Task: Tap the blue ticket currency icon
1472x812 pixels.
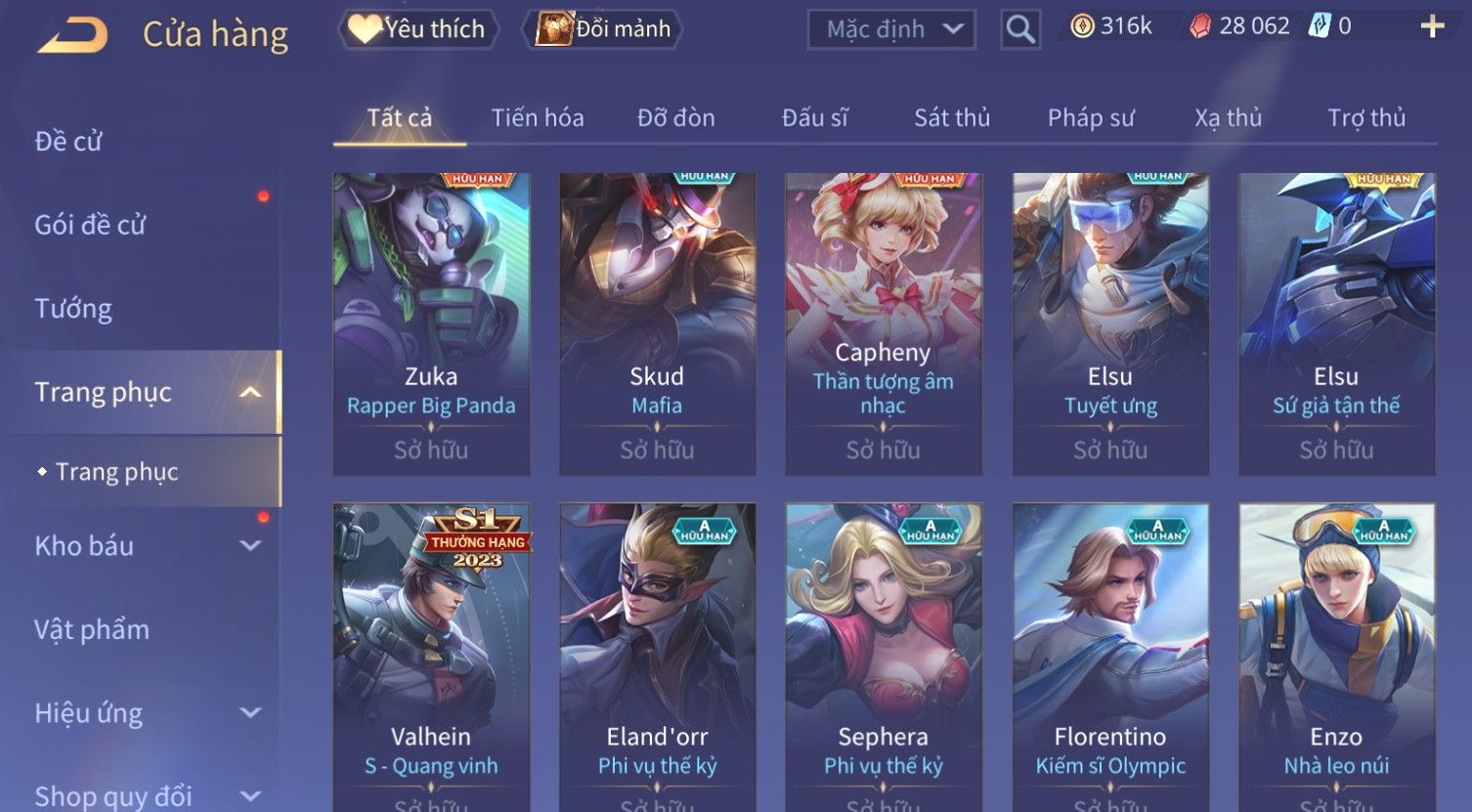Action: tap(1320, 26)
